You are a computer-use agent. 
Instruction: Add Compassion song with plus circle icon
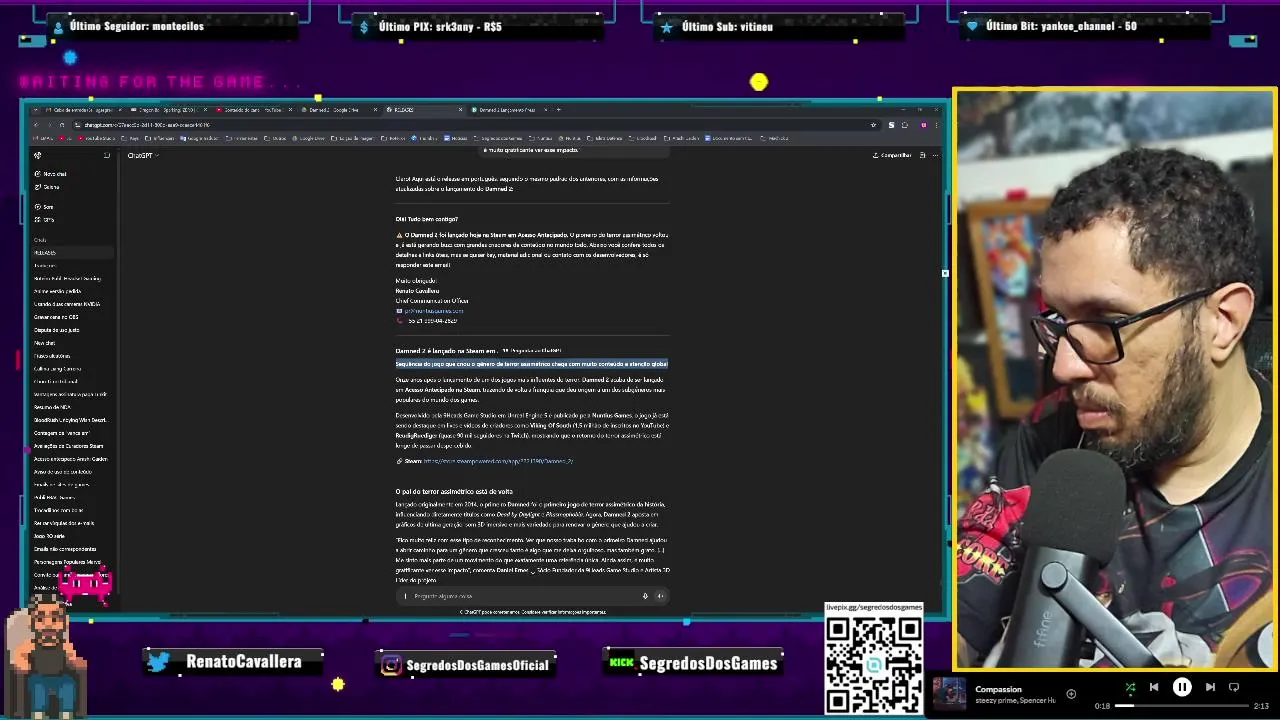coord(1071,693)
